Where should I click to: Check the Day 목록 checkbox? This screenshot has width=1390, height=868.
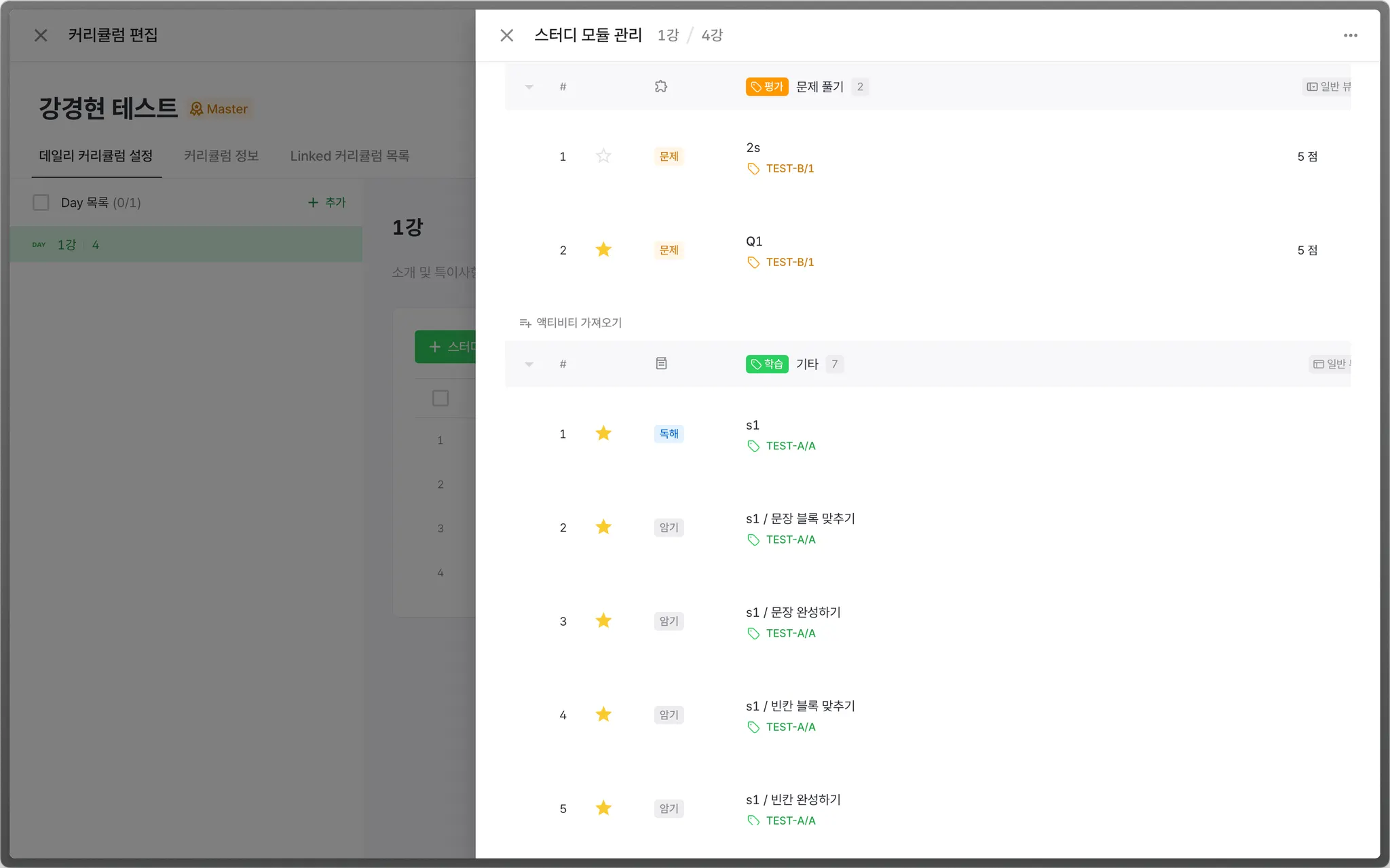(41, 202)
